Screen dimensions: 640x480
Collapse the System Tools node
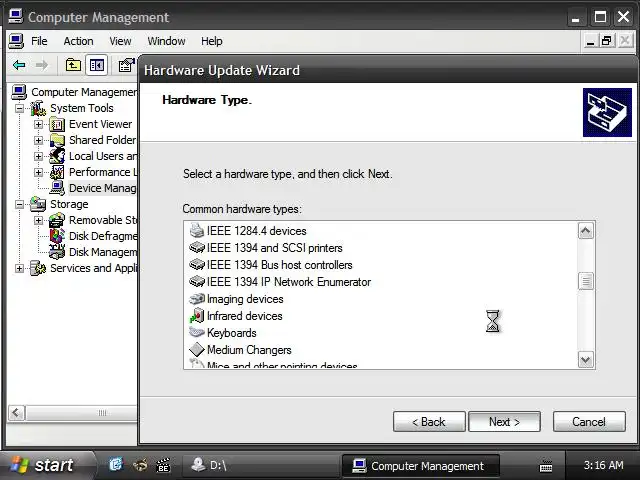pos(19,109)
